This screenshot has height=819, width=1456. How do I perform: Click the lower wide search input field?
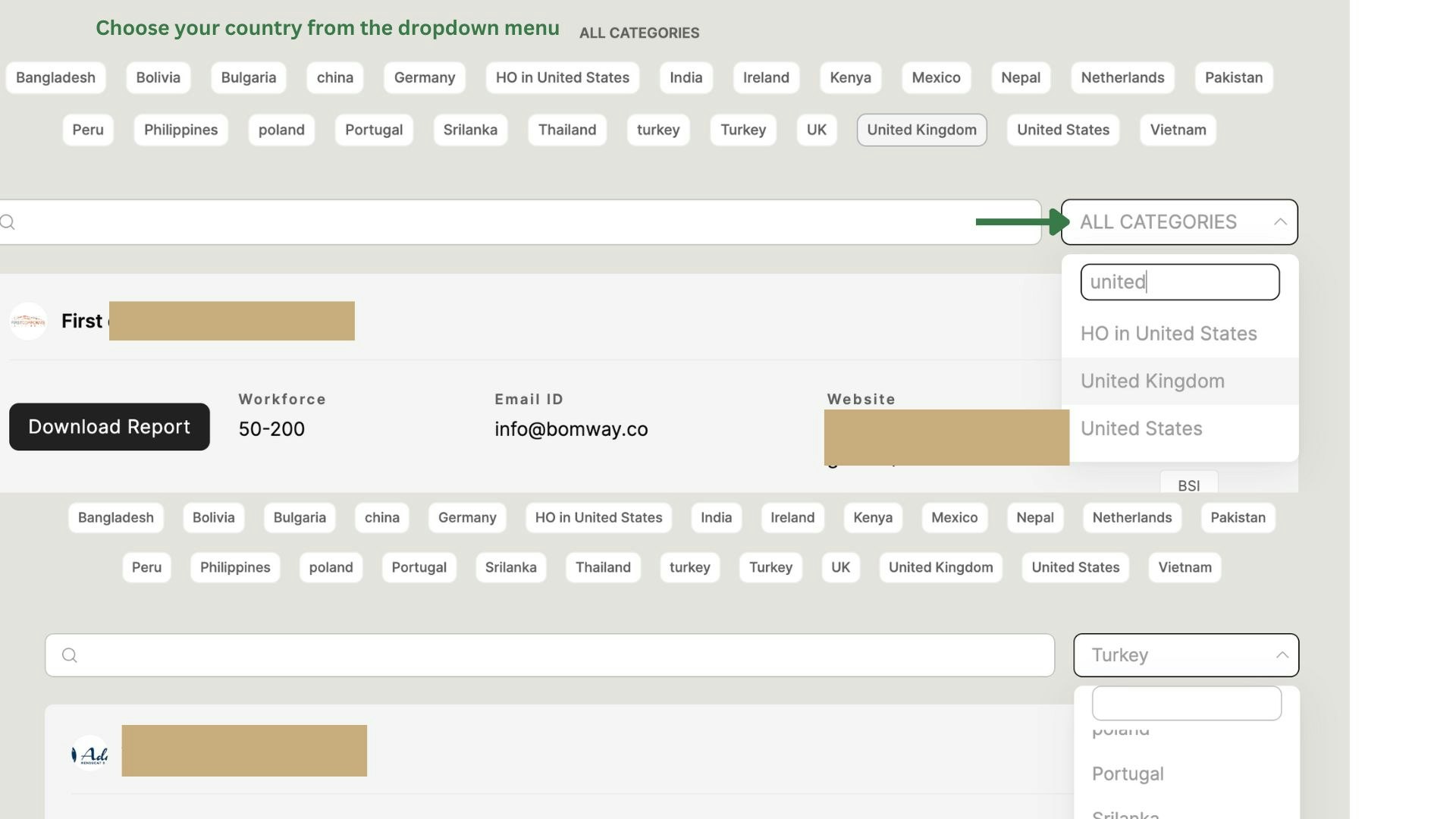coord(549,655)
